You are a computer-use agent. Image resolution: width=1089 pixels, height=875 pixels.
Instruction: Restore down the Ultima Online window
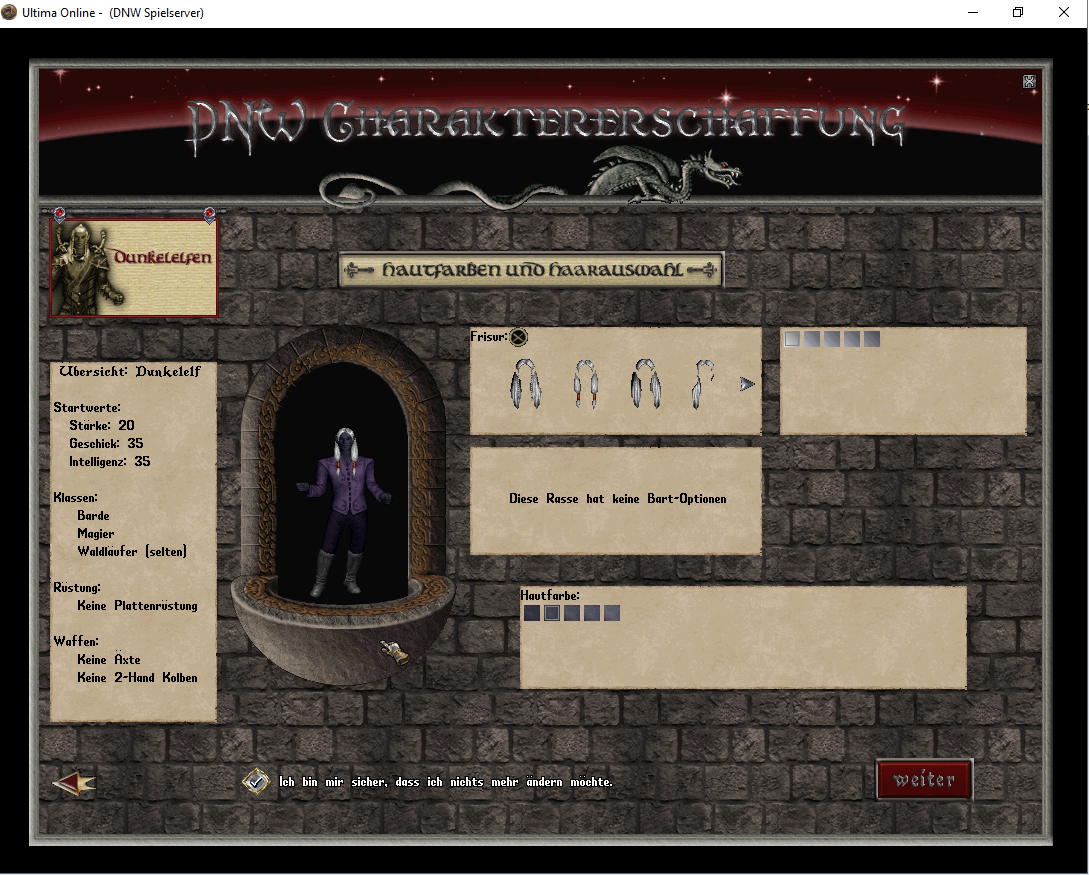[1018, 12]
